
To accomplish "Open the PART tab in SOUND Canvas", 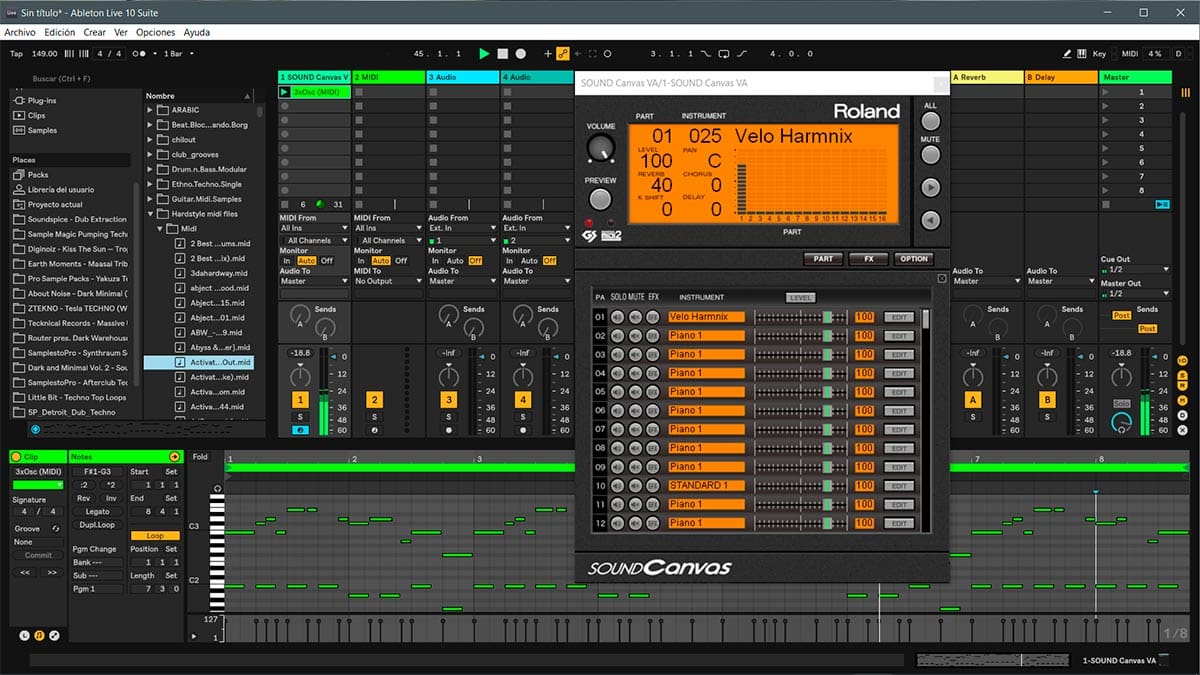I will coord(823,259).
